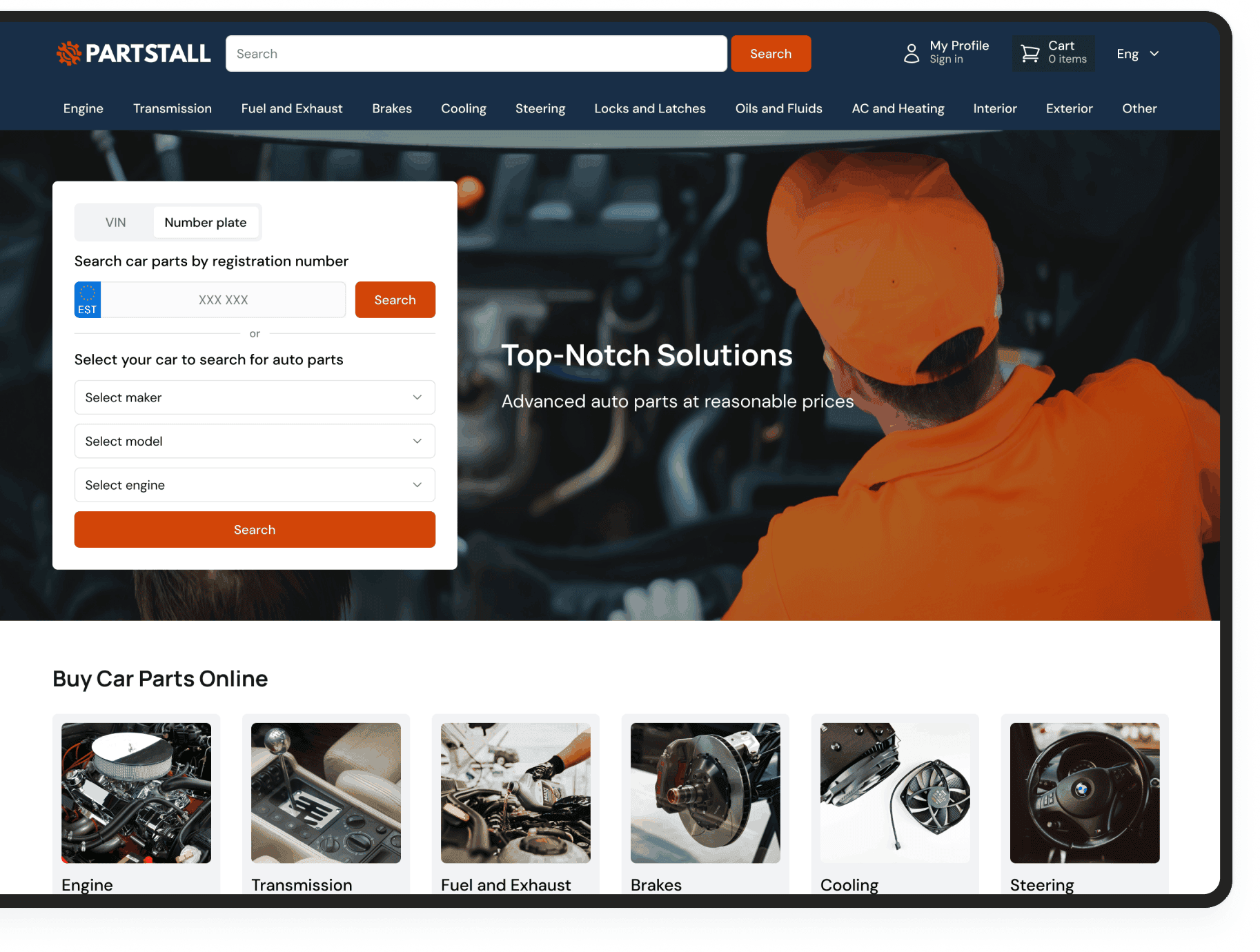Image resolution: width=1260 pixels, height=952 pixels.
Task: Open Locks and Latches category
Action: pyautogui.click(x=650, y=108)
